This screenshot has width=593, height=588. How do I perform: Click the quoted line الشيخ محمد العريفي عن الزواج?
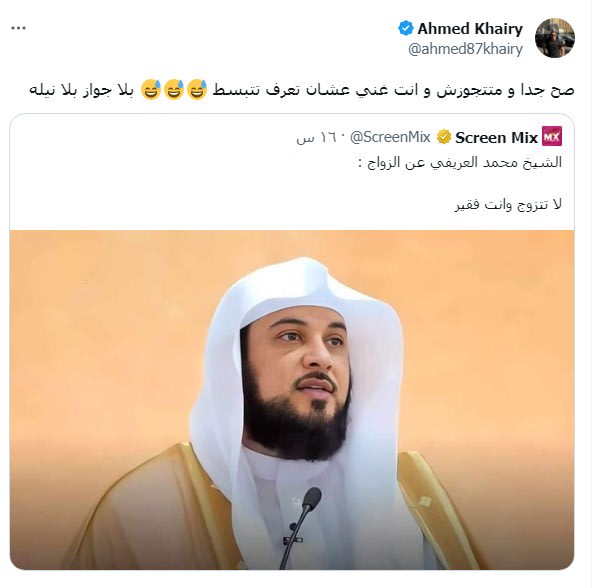tap(460, 163)
